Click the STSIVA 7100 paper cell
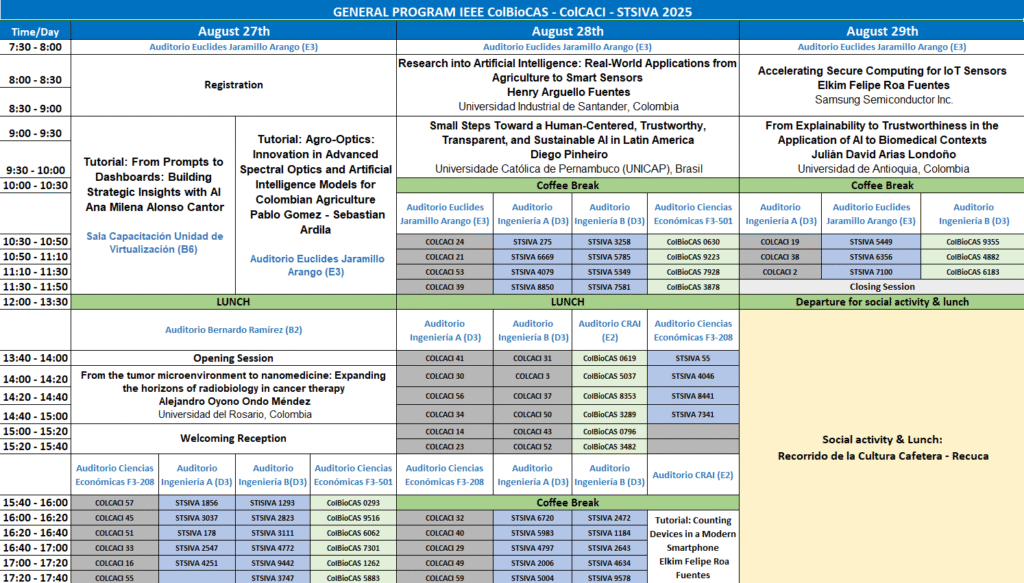Screen dimensions: 1024x583 pyautogui.click(x=871, y=272)
